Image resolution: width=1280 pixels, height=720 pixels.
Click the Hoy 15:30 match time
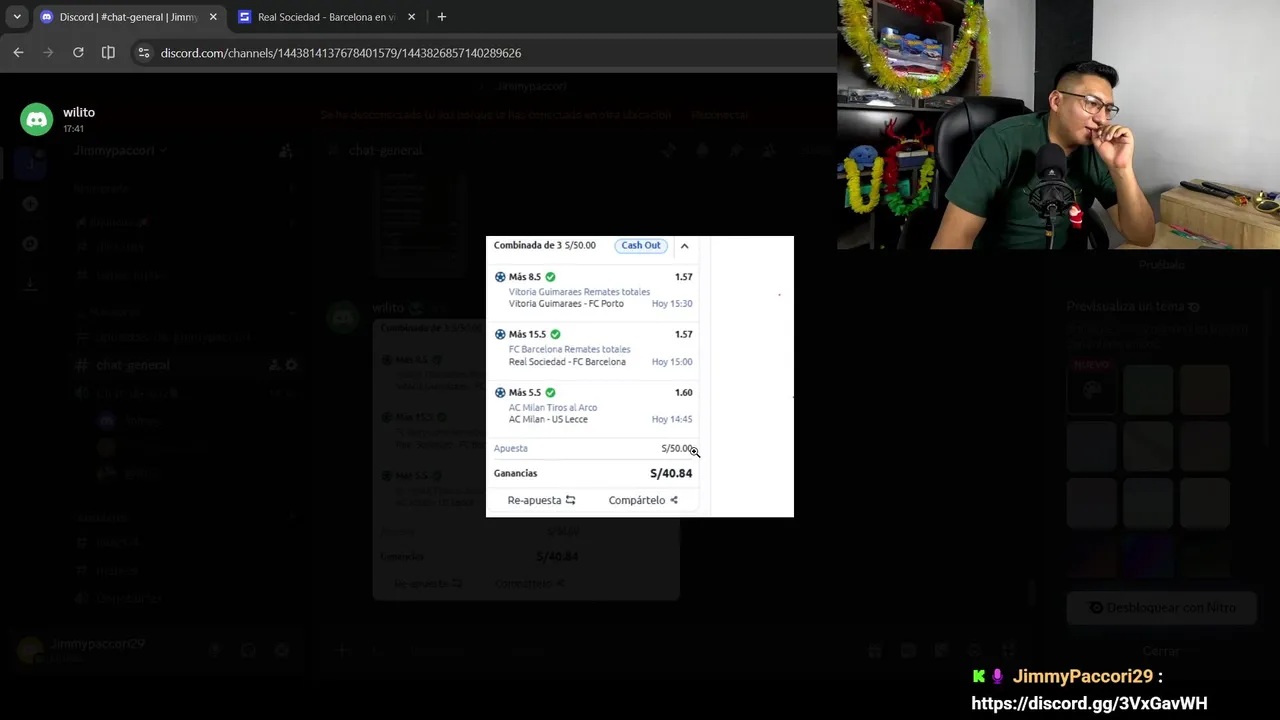click(x=672, y=303)
